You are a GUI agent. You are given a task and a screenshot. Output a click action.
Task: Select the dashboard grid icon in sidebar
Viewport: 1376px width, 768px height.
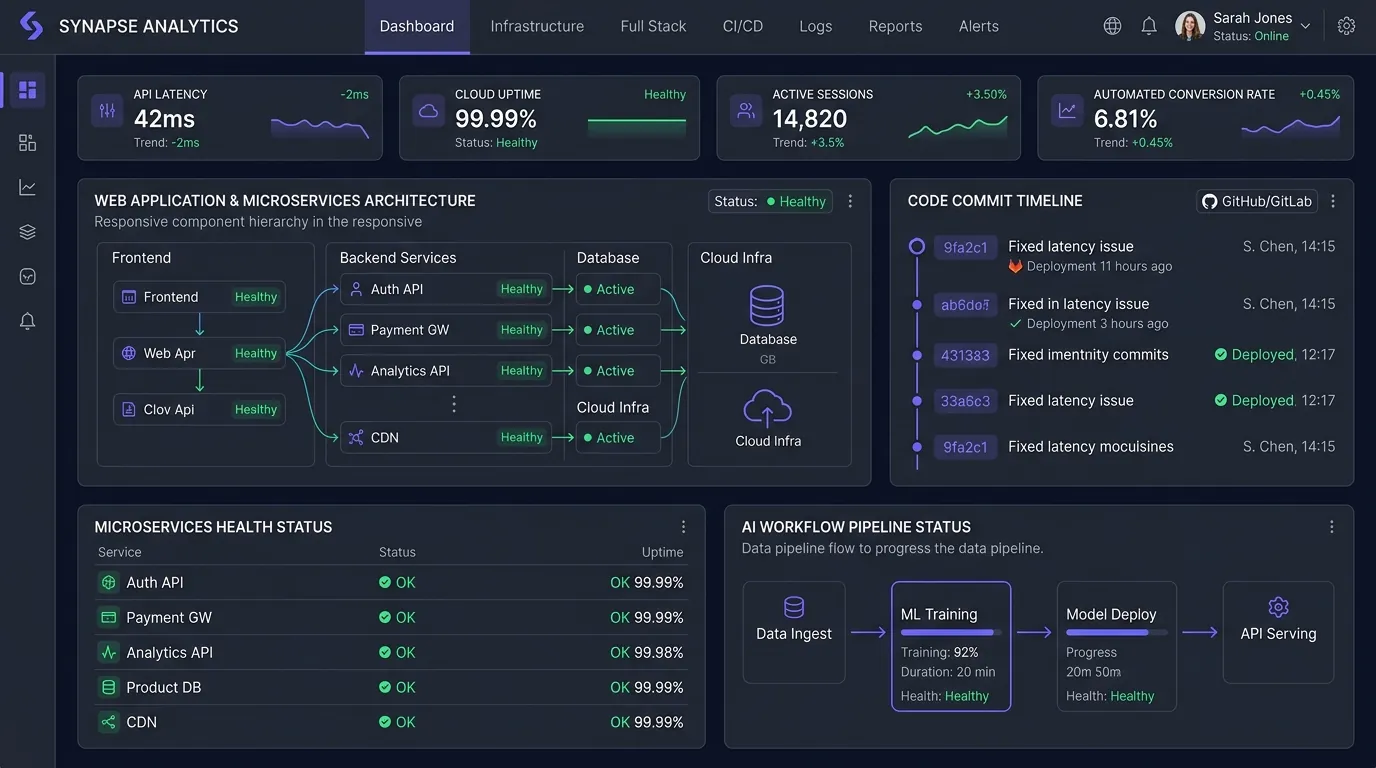27,90
